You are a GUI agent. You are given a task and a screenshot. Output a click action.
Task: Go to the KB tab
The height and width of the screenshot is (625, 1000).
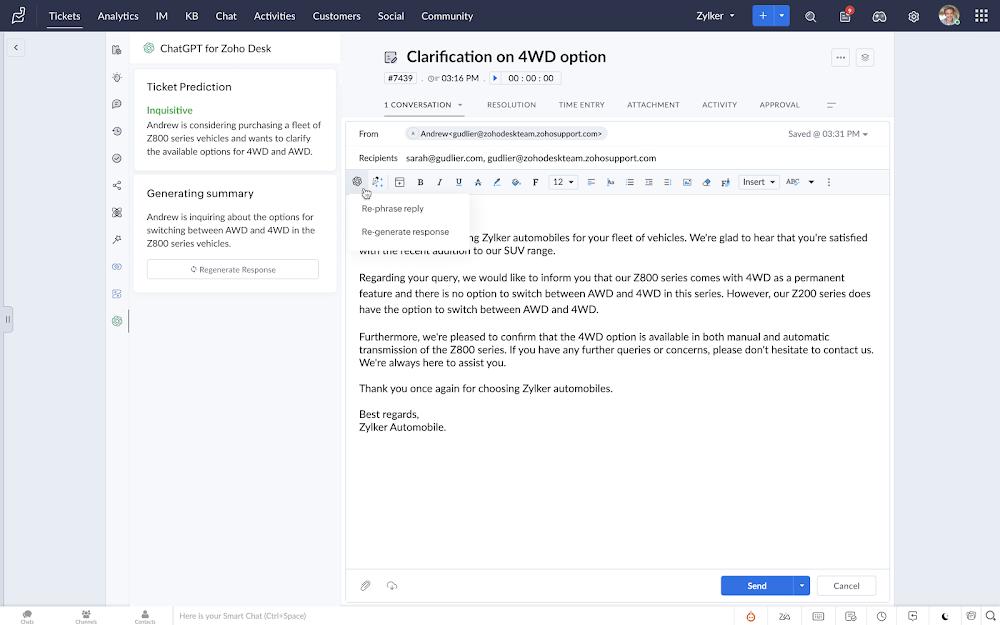click(191, 16)
